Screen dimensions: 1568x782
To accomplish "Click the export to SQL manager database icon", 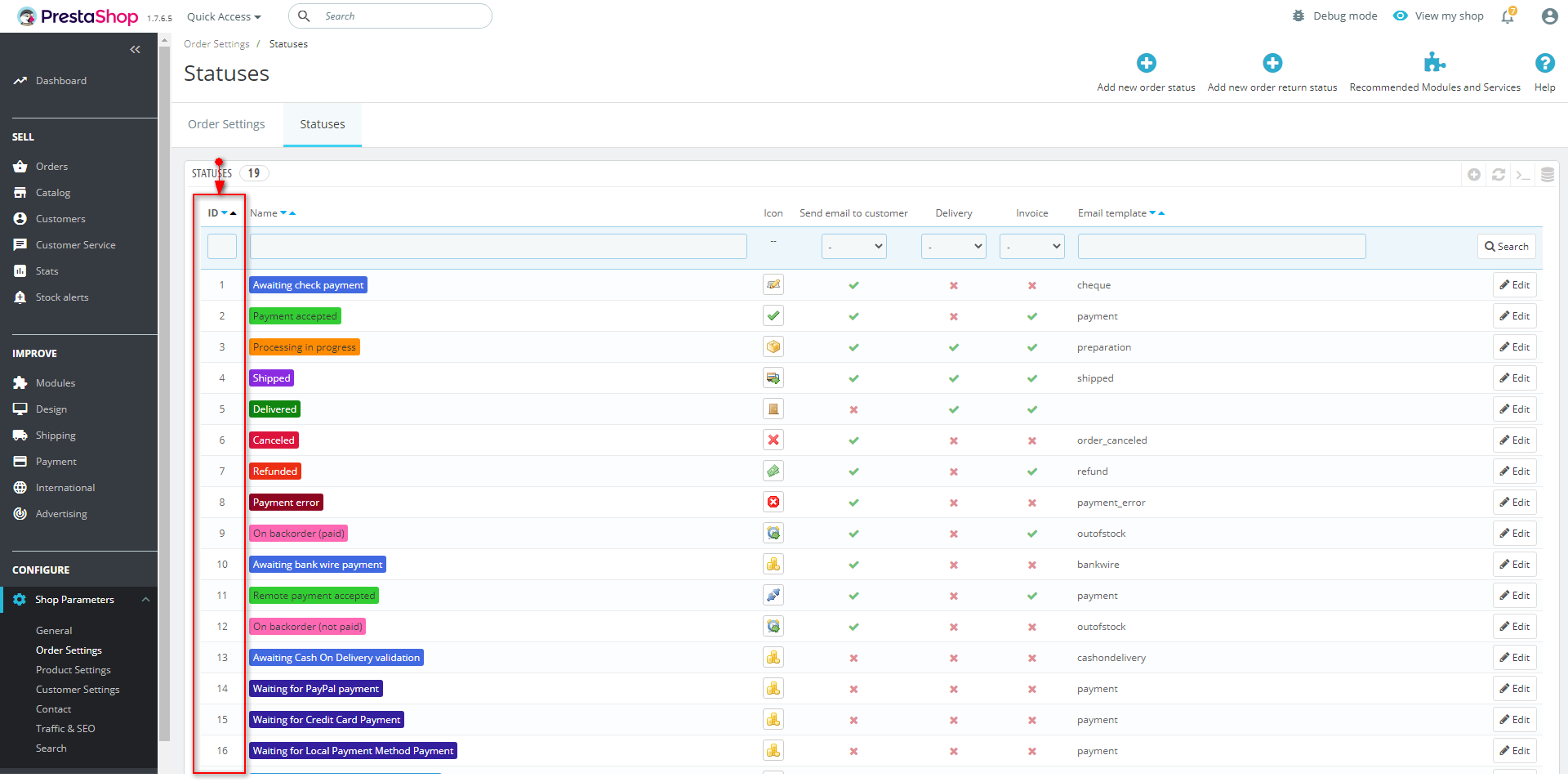I will 1547,174.
